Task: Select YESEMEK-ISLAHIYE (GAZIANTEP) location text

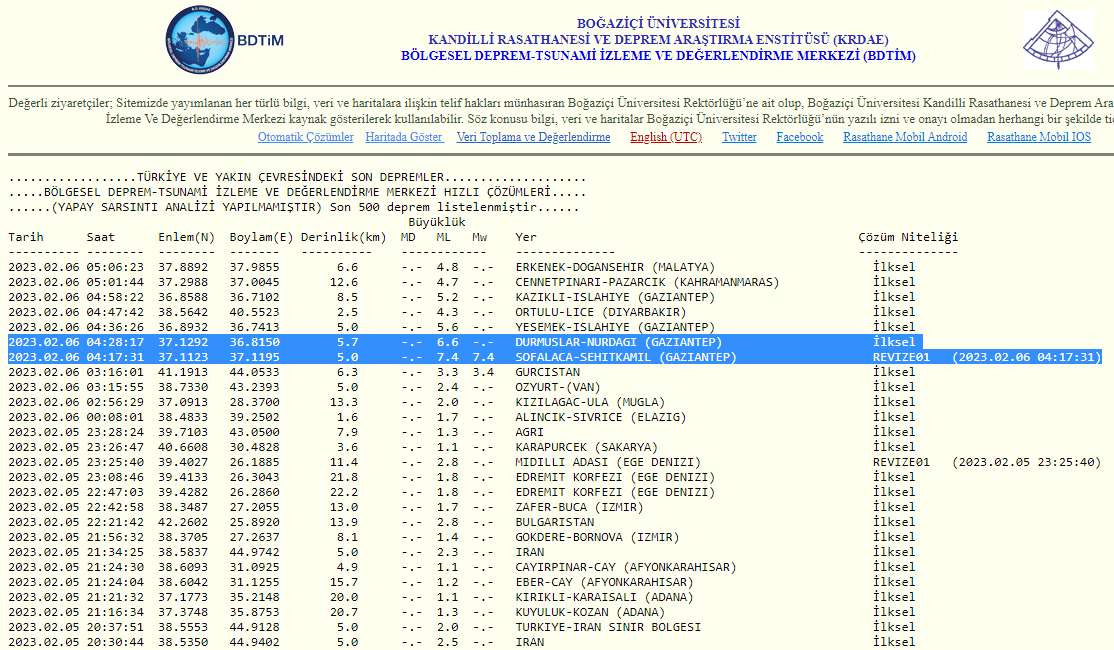Action: [x=615, y=327]
